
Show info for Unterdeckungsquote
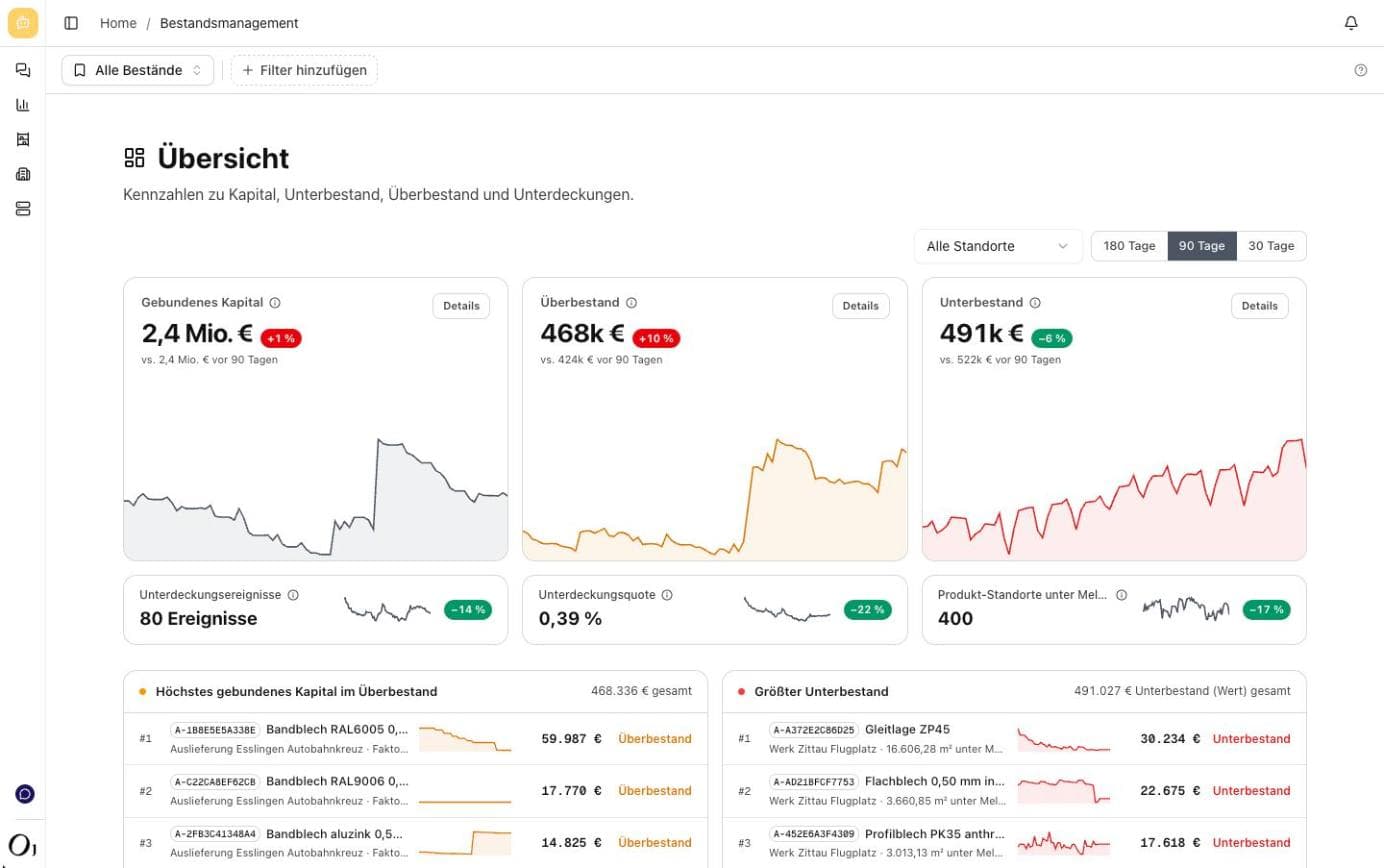pyautogui.click(x=667, y=595)
